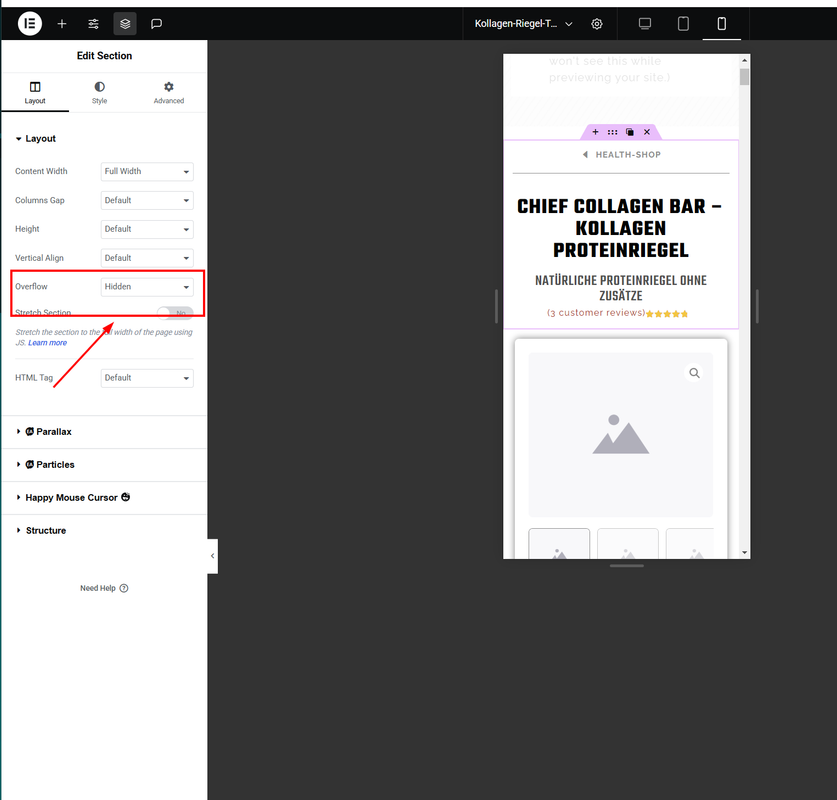The height and width of the screenshot is (800, 837).
Task: Click the HEALTH-SHOP back link
Action: tap(628, 155)
